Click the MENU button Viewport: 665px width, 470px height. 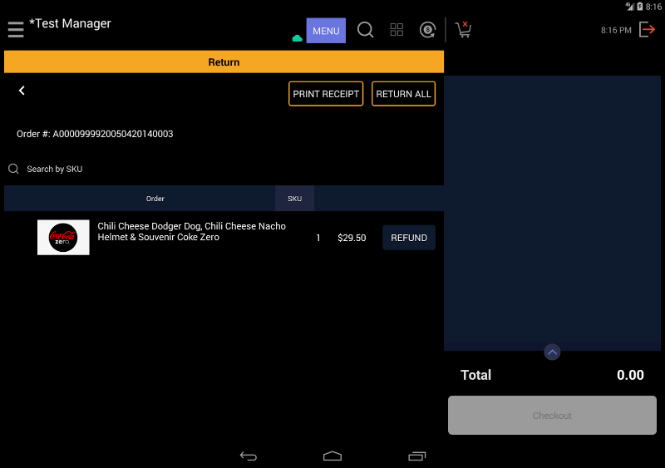(326, 31)
